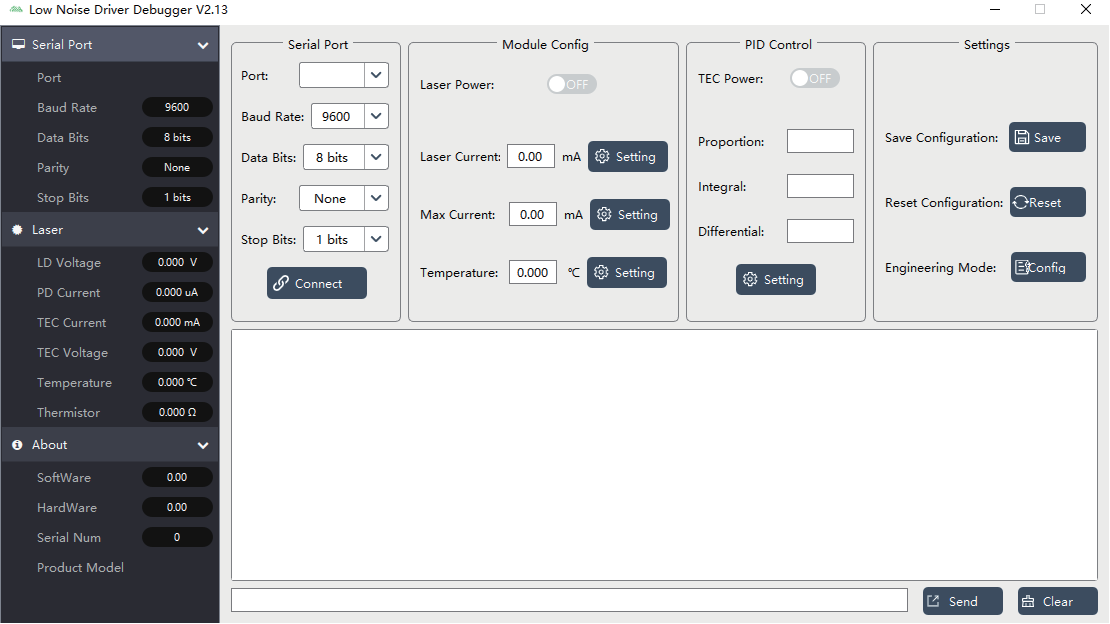Click gear Setting beside Laser Current

coord(627,157)
